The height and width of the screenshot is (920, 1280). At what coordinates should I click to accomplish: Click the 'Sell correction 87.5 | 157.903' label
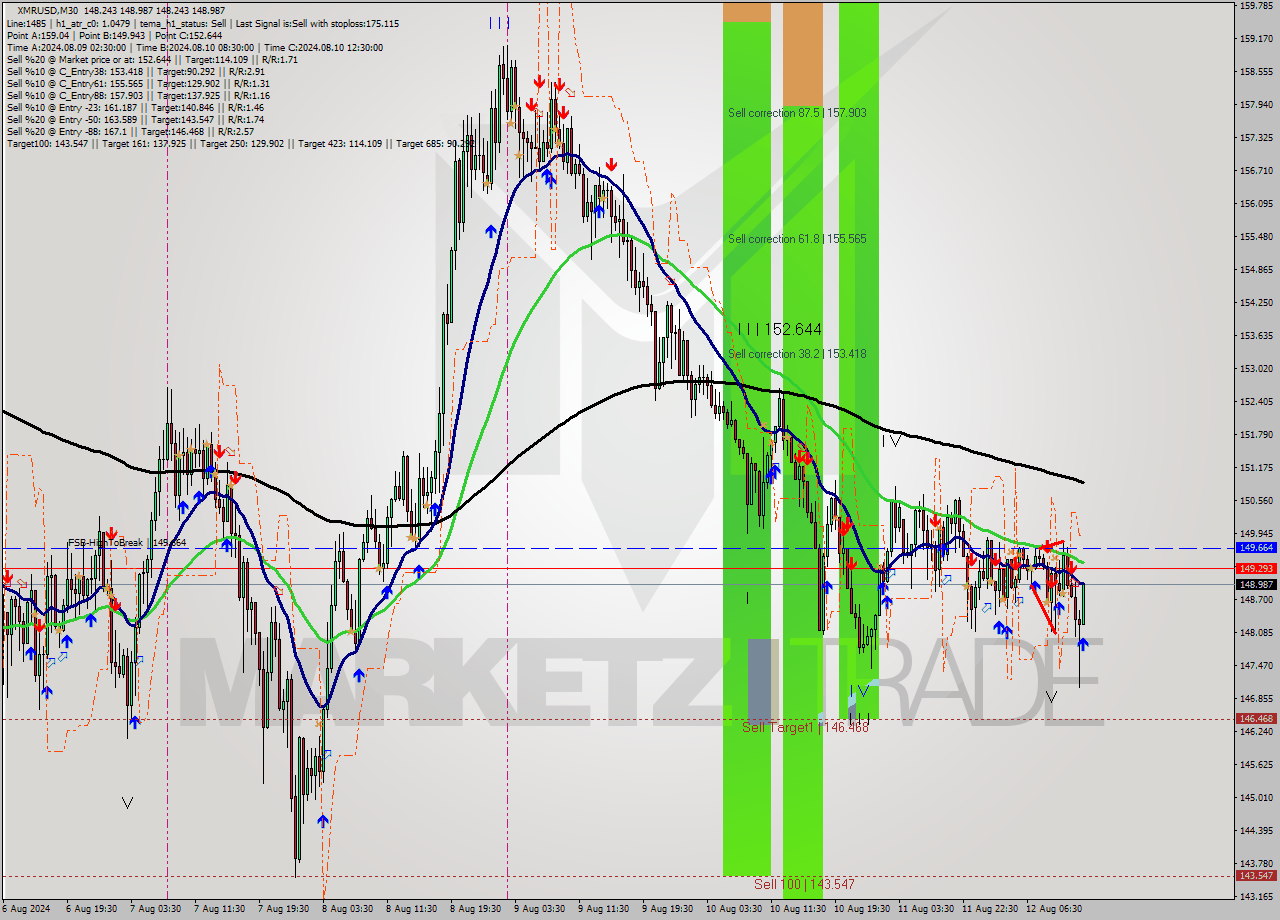tap(797, 113)
